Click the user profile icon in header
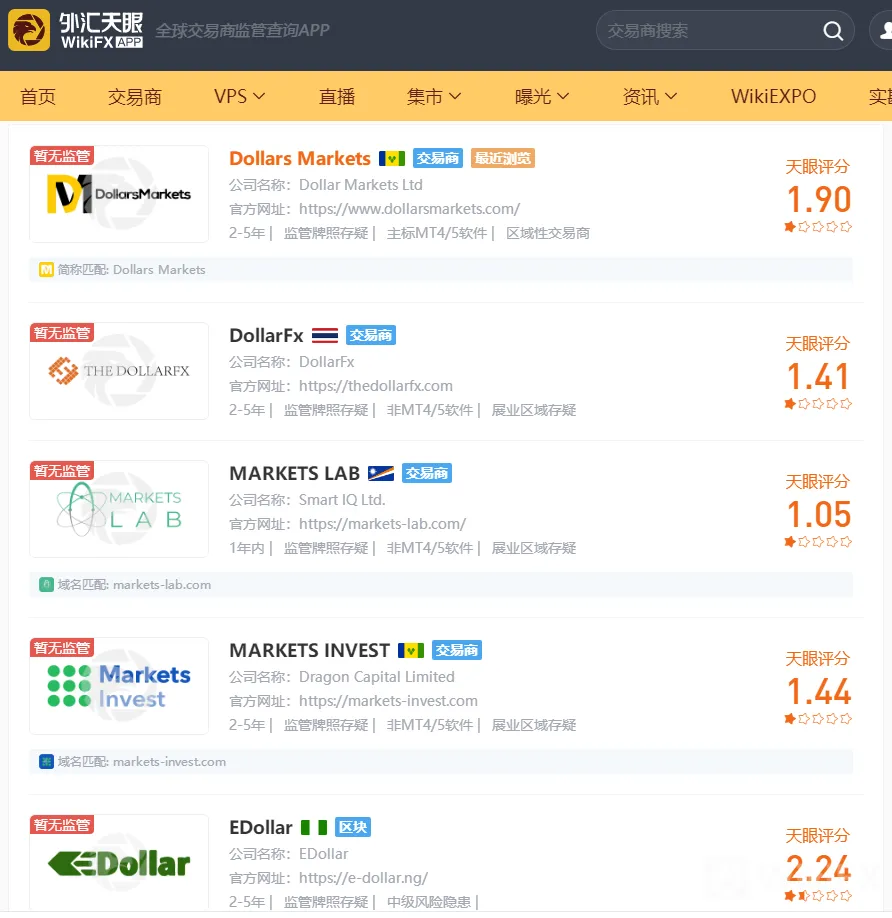 point(884,30)
